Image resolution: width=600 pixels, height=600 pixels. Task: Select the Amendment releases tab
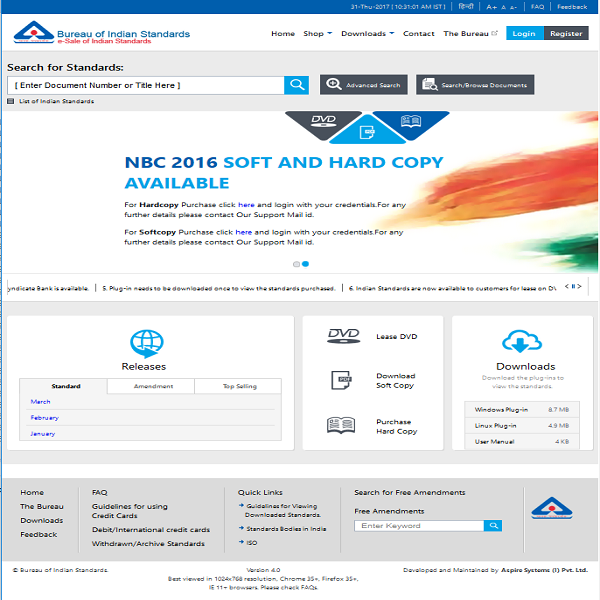point(151,386)
